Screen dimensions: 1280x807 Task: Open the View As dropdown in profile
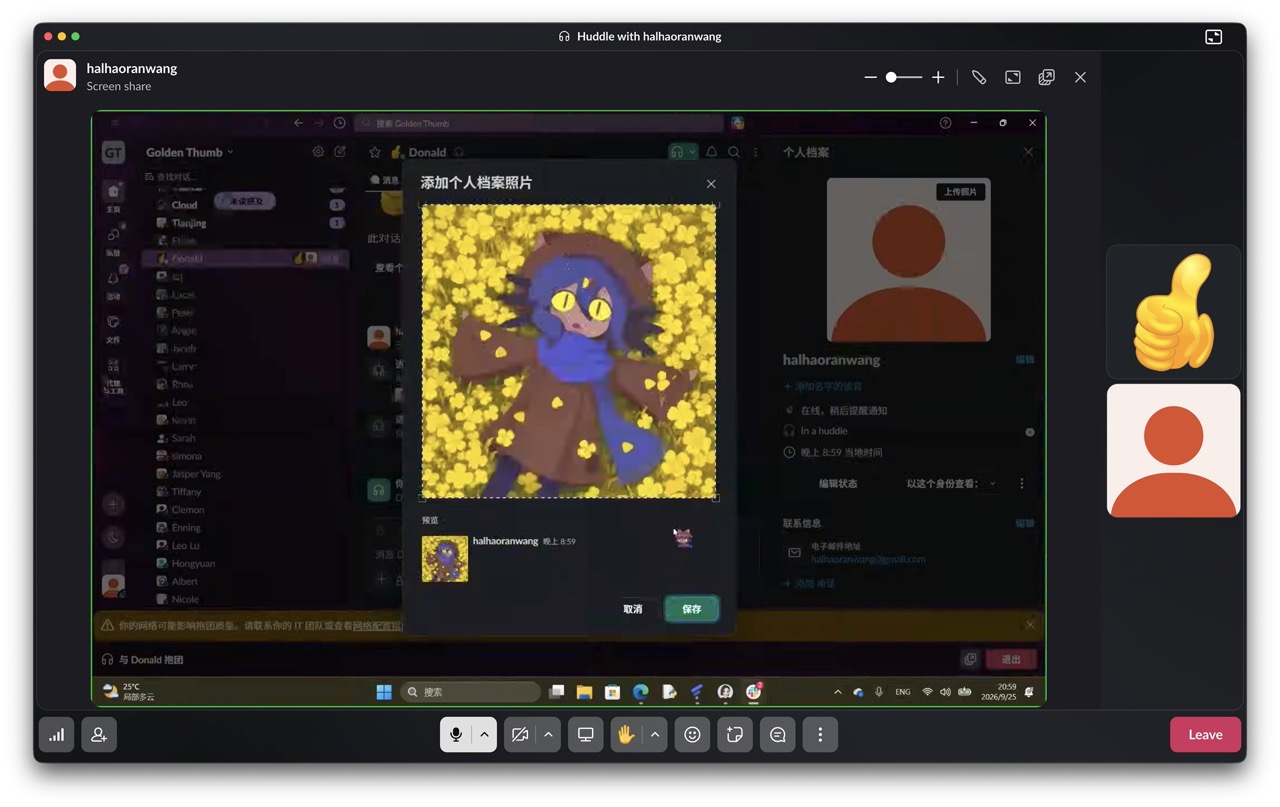coord(952,483)
